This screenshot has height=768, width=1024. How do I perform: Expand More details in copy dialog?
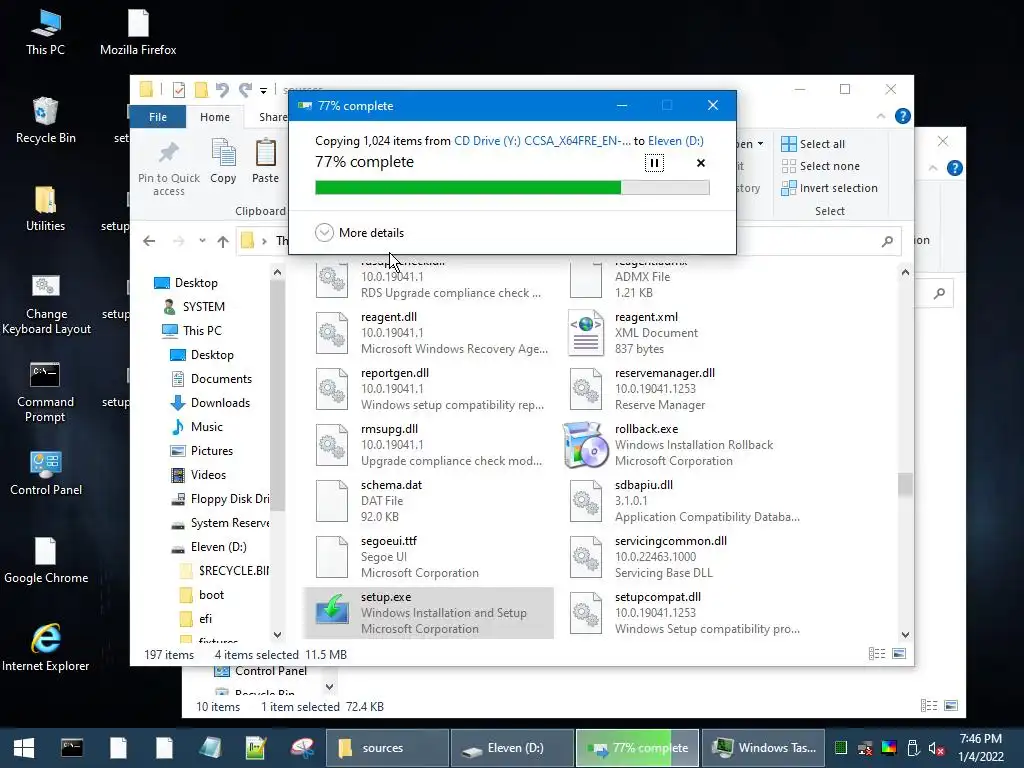(x=359, y=232)
